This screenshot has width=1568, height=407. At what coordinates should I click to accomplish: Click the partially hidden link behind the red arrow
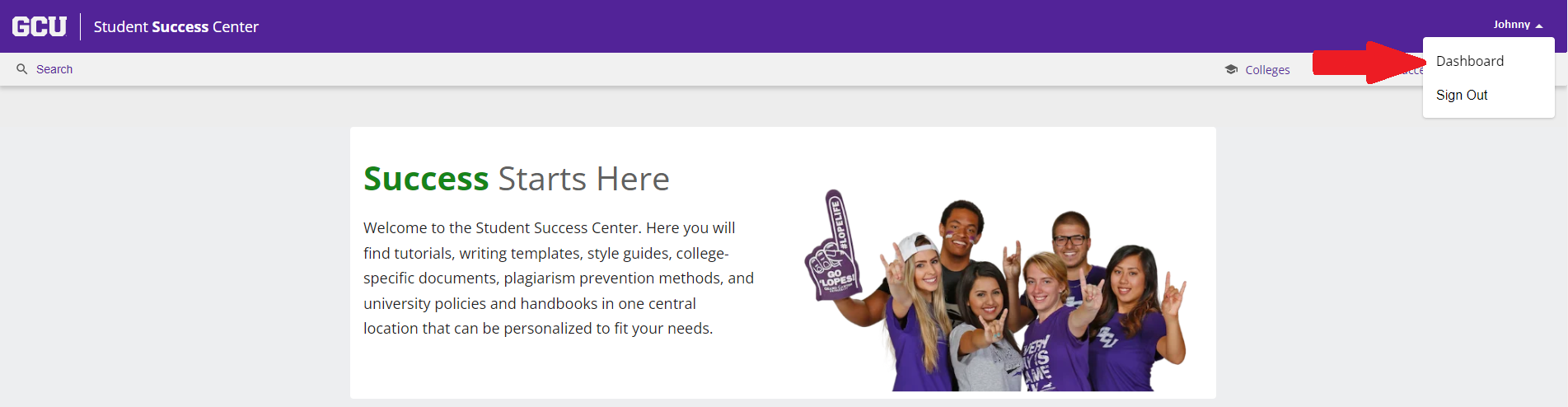click(x=1412, y=72)
